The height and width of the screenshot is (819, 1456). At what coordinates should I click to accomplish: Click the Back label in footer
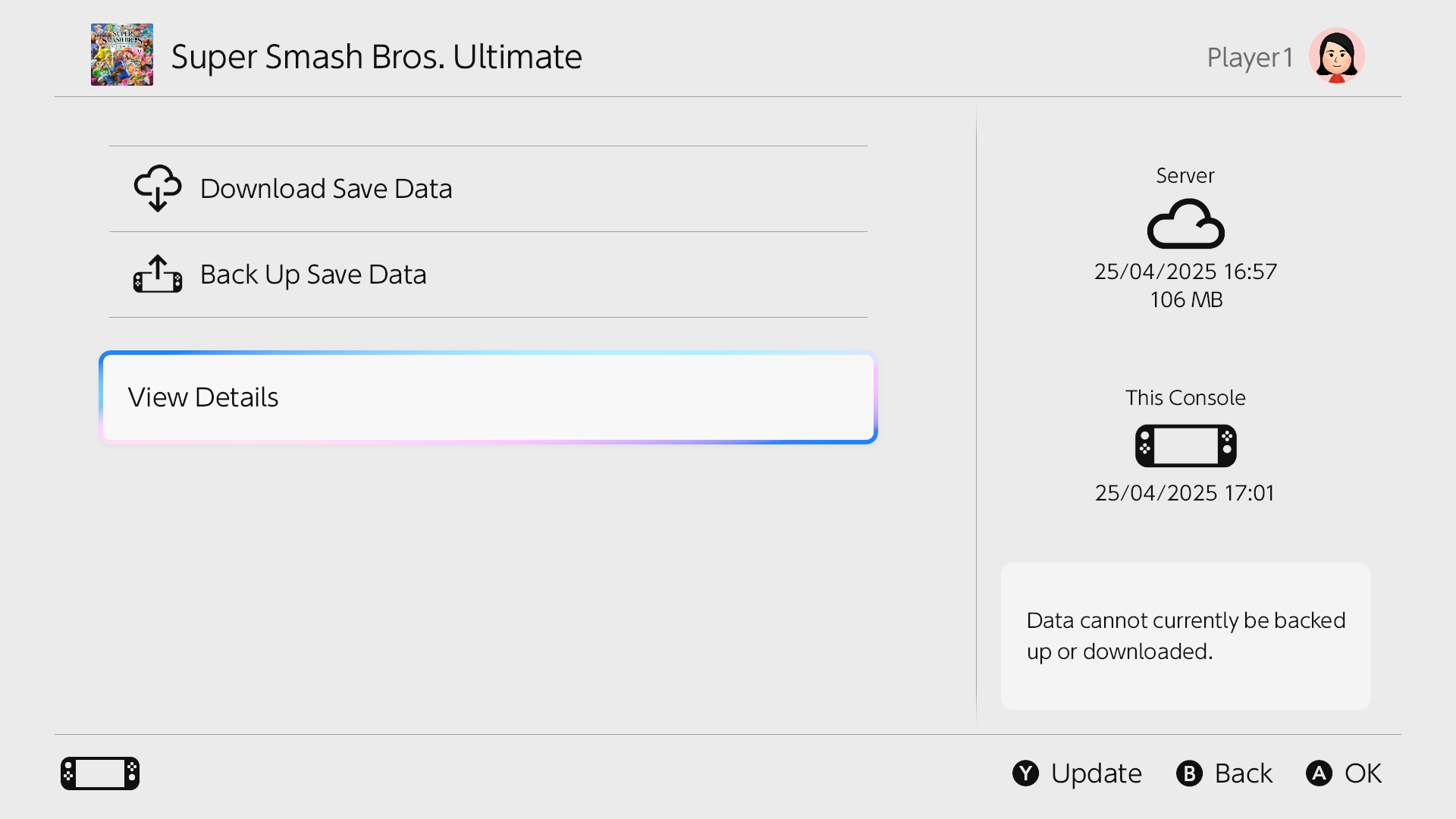tap(1243, 773)
